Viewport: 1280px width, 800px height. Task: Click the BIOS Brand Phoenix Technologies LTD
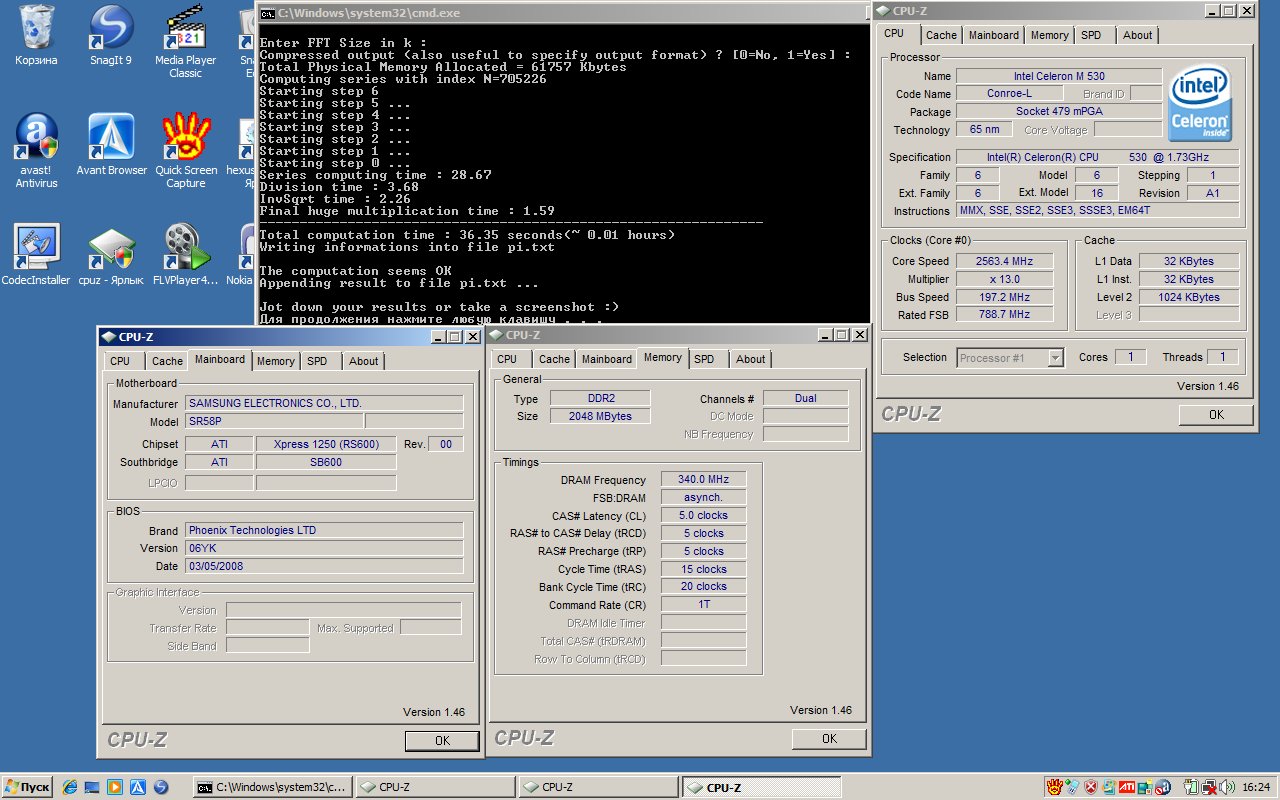[x=324, y=530]
